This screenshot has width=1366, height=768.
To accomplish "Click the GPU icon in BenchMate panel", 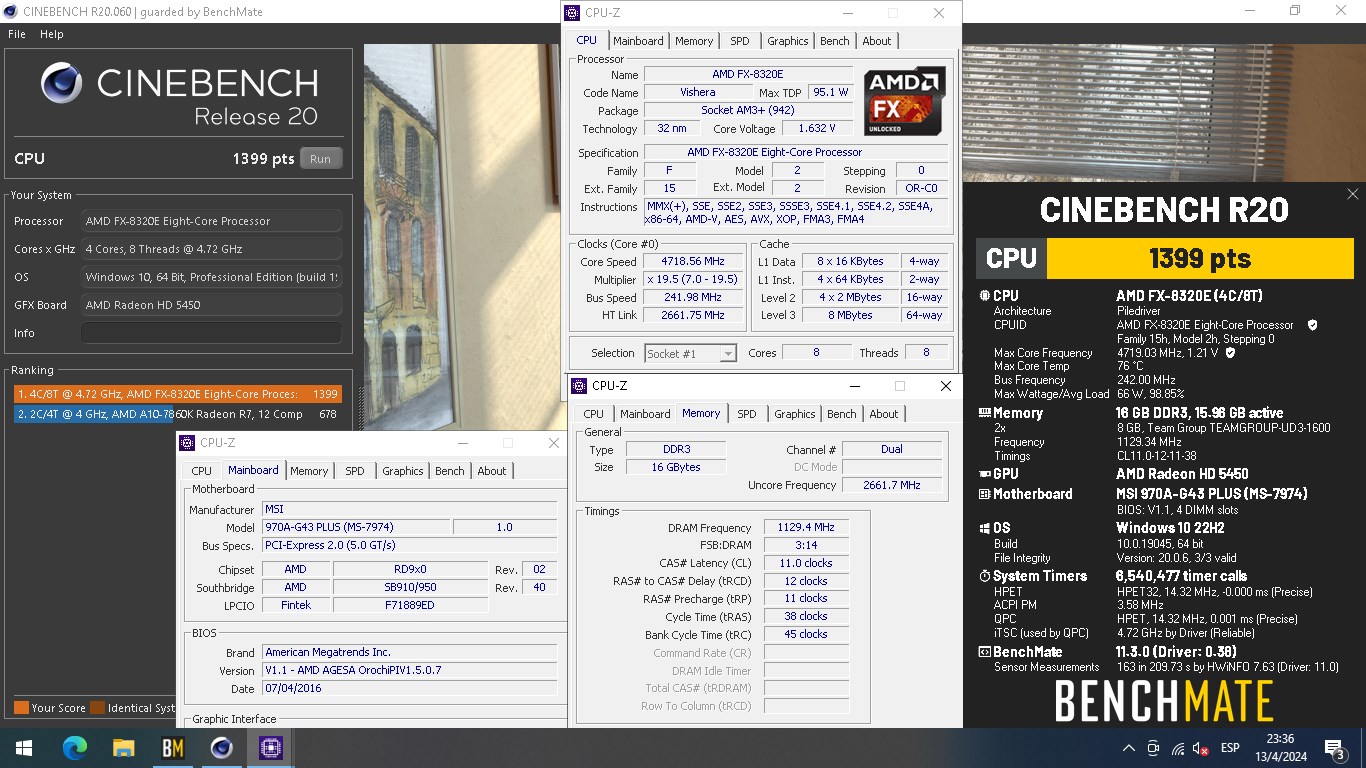I will (984, 474).
